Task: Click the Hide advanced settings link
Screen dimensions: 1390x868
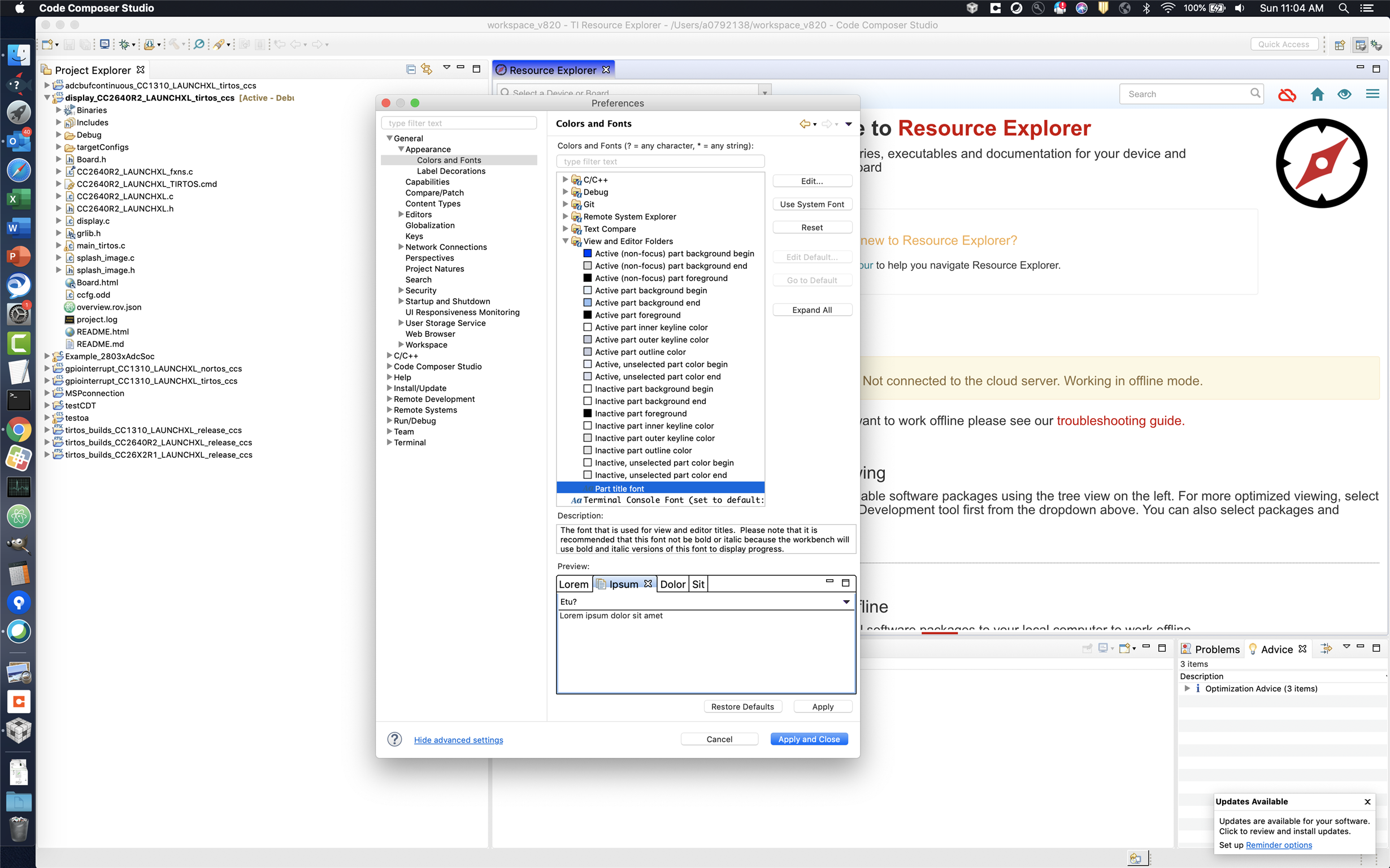Action: (x=458, y=740)
